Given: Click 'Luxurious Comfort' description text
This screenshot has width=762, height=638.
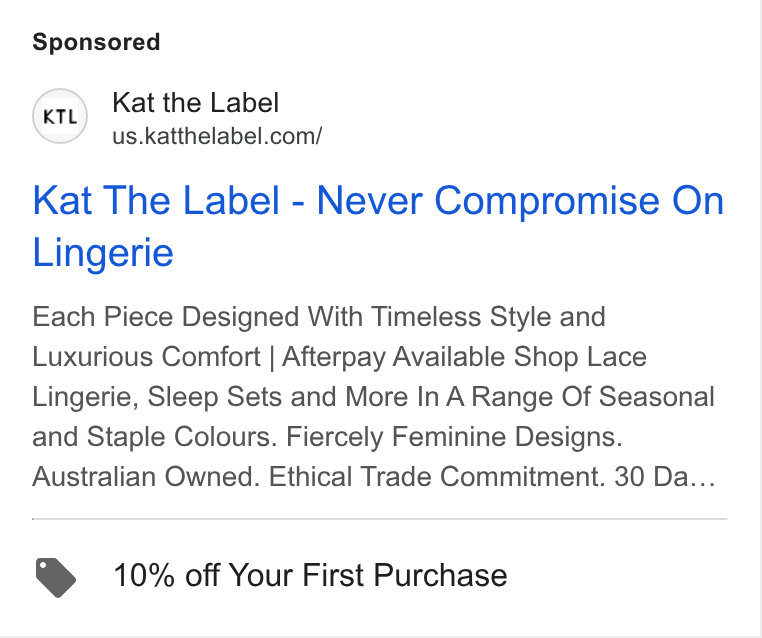Looking at the screenshot, I should tap(146, 357).
